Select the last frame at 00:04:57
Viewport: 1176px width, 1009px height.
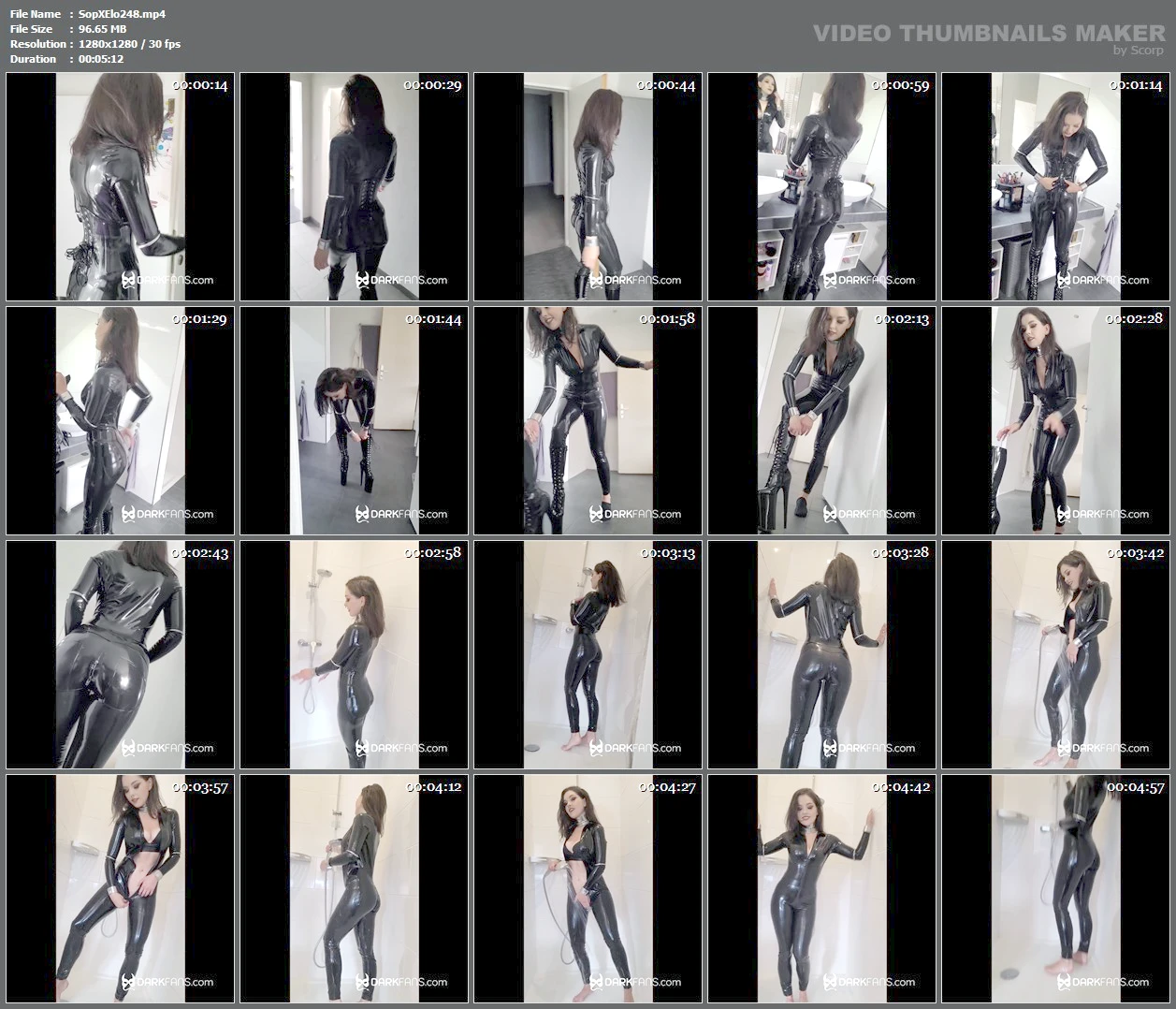coord(1055,888)
